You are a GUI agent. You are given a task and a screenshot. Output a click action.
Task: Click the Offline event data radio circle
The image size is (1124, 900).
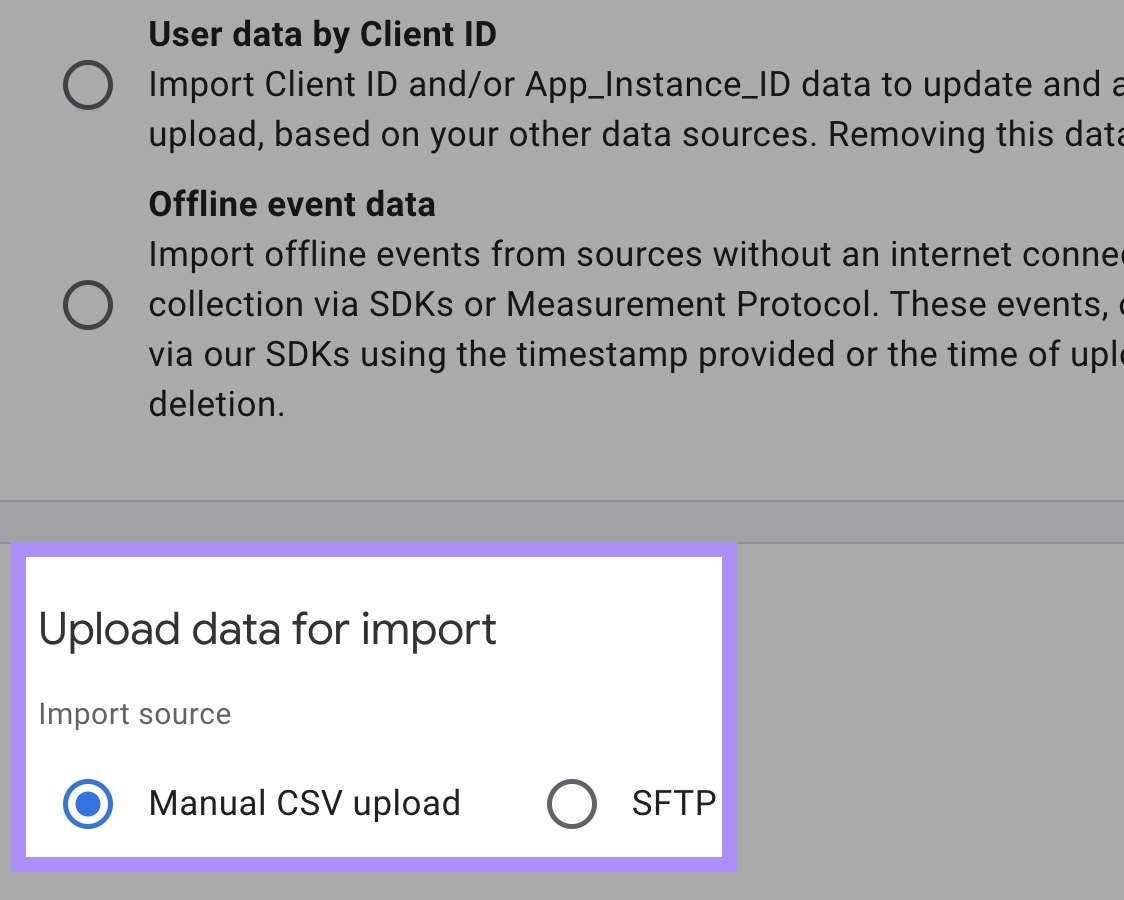point(88,306)
